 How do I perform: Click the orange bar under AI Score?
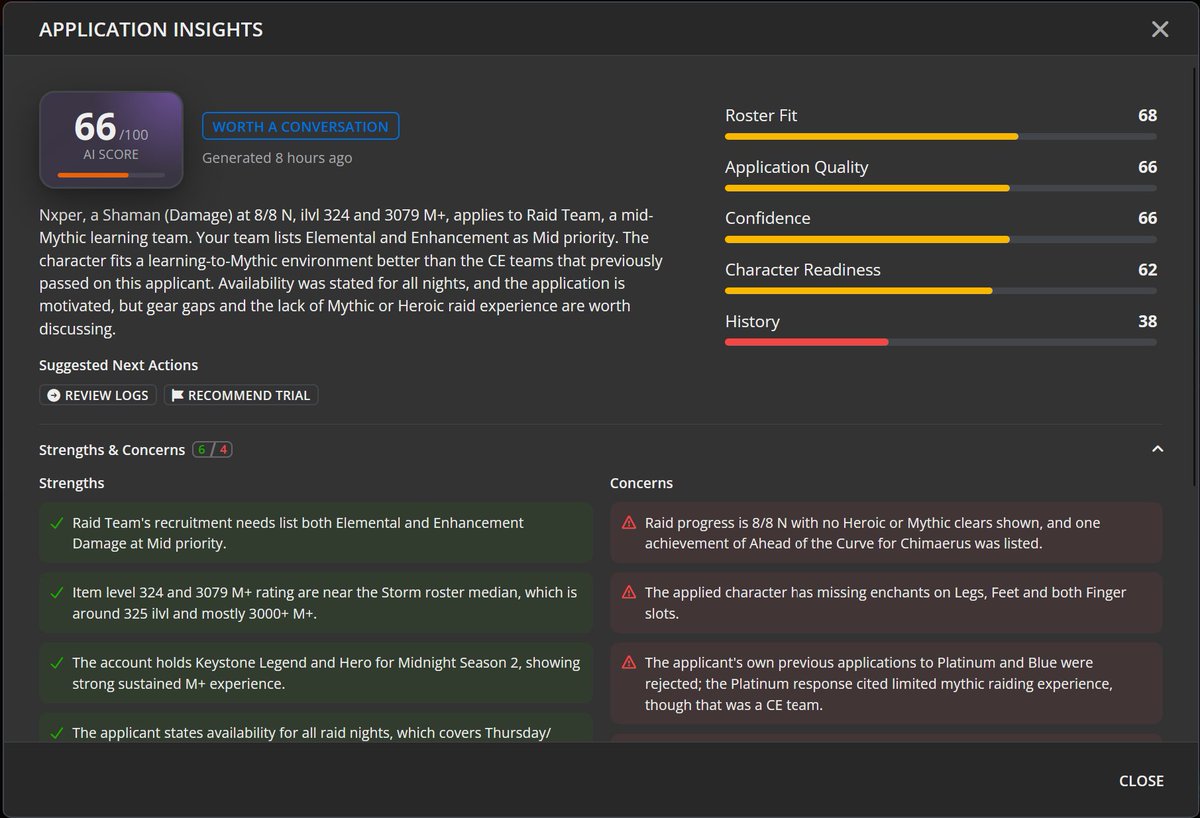click(x=111, y=175)
